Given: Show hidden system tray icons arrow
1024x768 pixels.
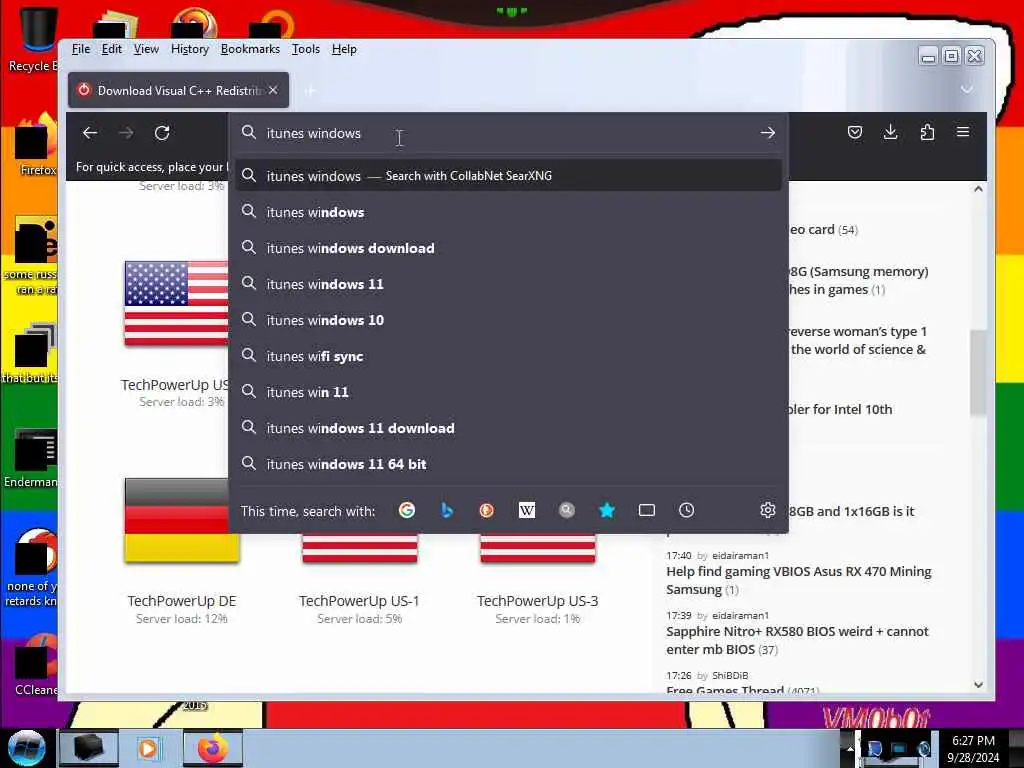Looking at the screenshot, I should point(850,748).
